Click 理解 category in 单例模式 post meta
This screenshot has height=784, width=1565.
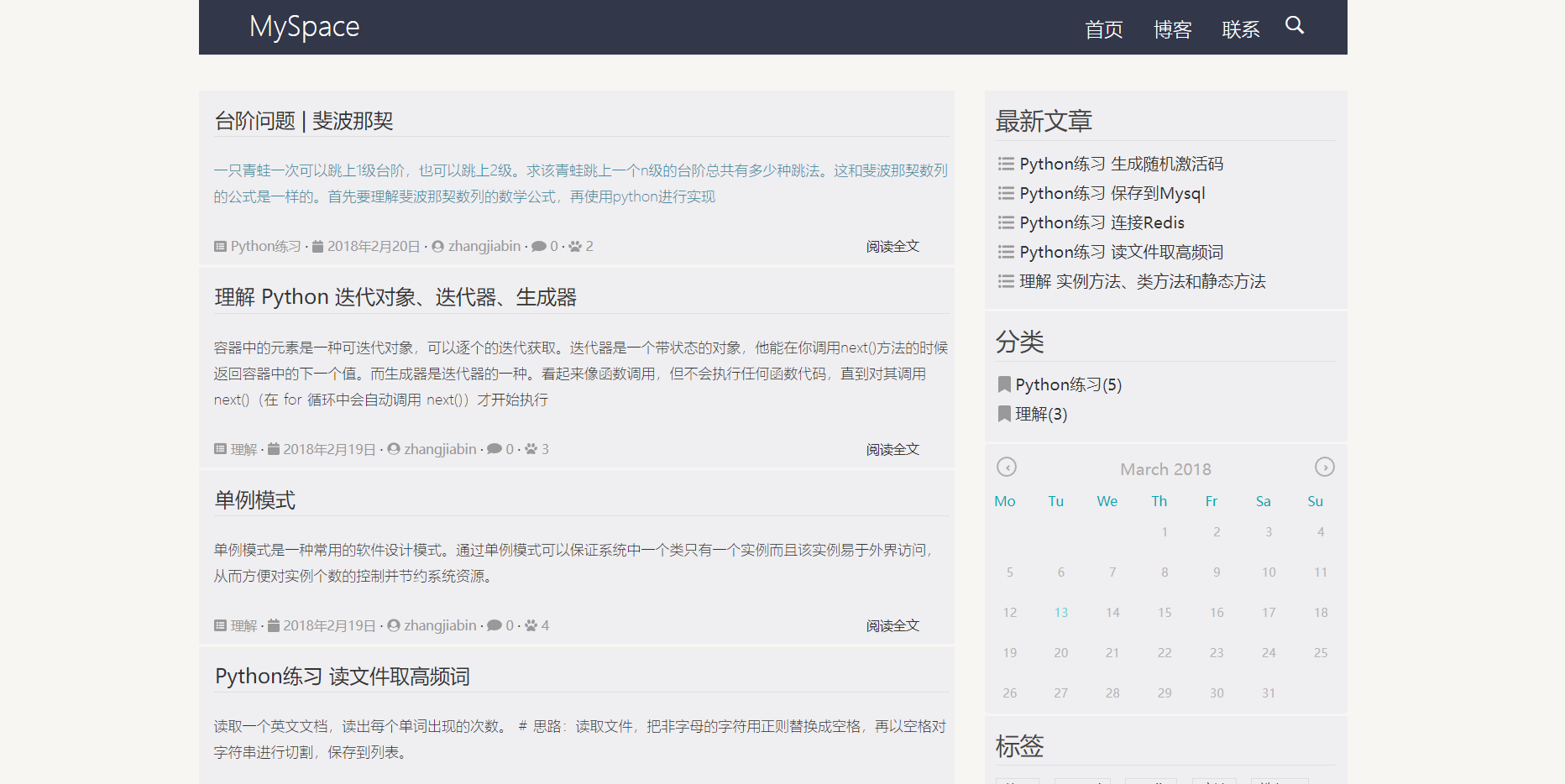[243, 625]
